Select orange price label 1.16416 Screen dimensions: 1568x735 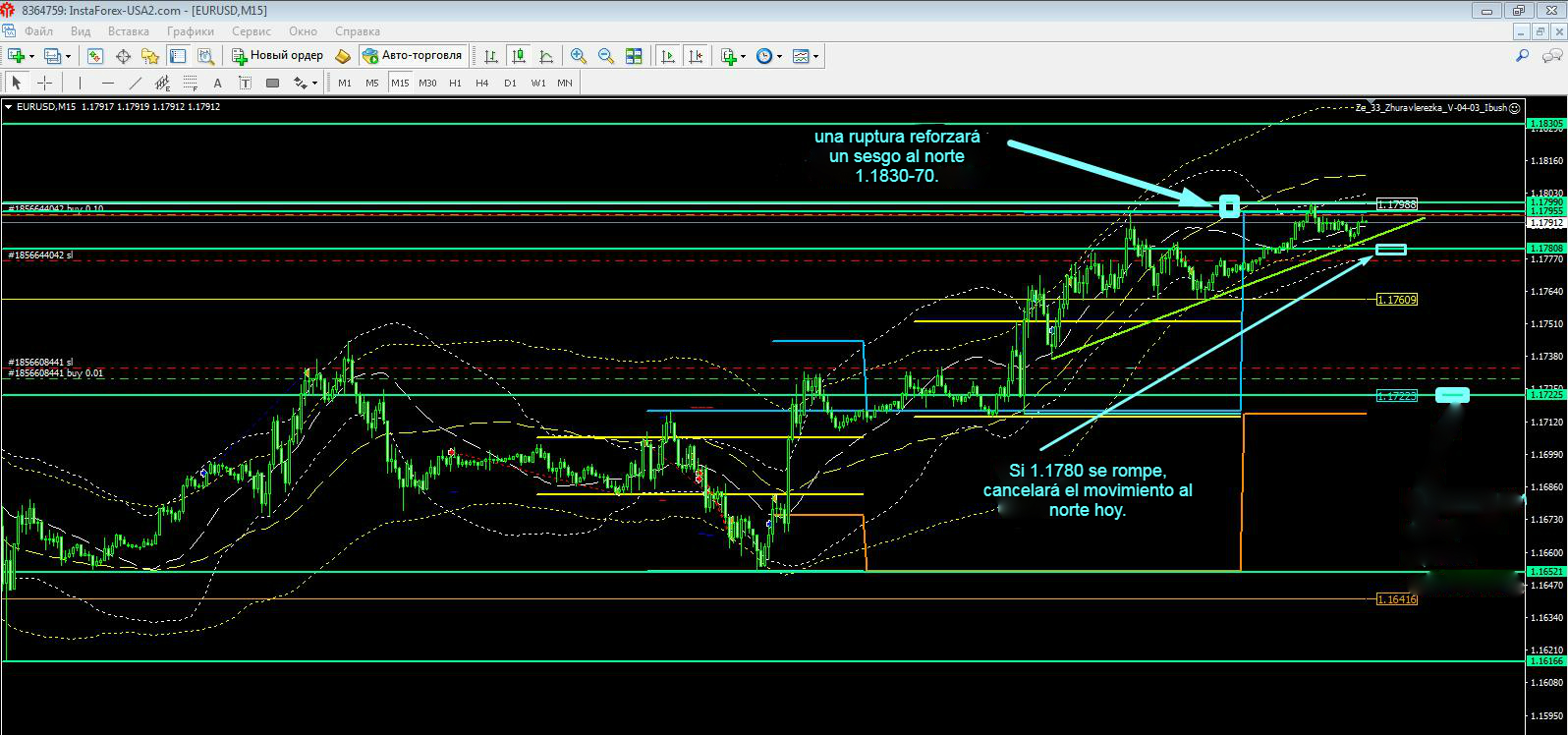pyautogui.click(x=1396, y=598)
